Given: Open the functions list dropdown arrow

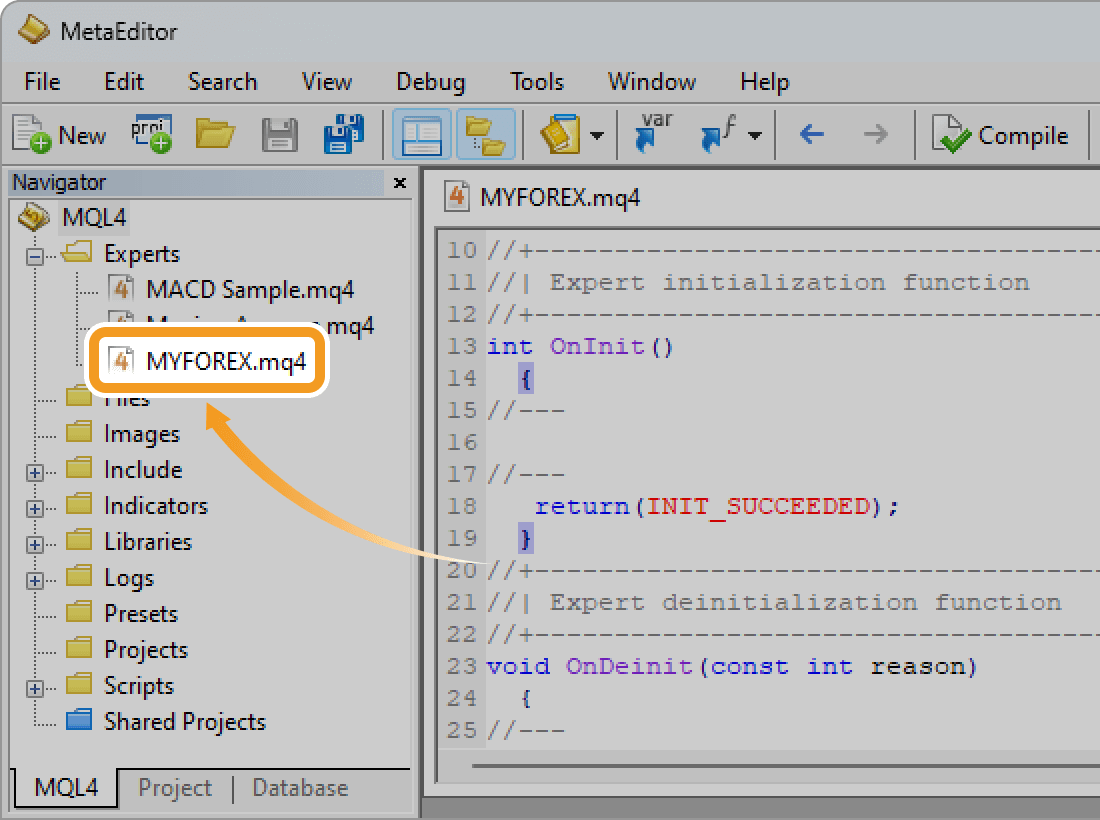Looking at the screenshot, I should (755, 136).
